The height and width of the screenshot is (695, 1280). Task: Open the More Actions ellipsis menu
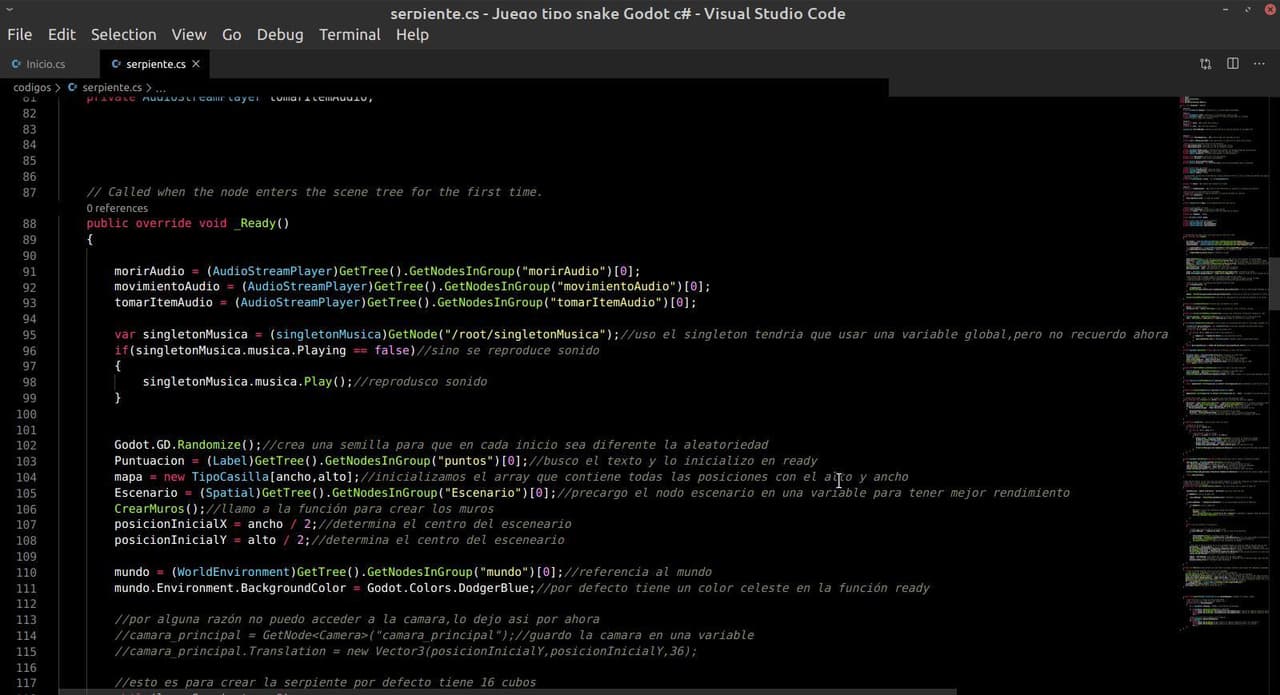(x=1259, y=64)
